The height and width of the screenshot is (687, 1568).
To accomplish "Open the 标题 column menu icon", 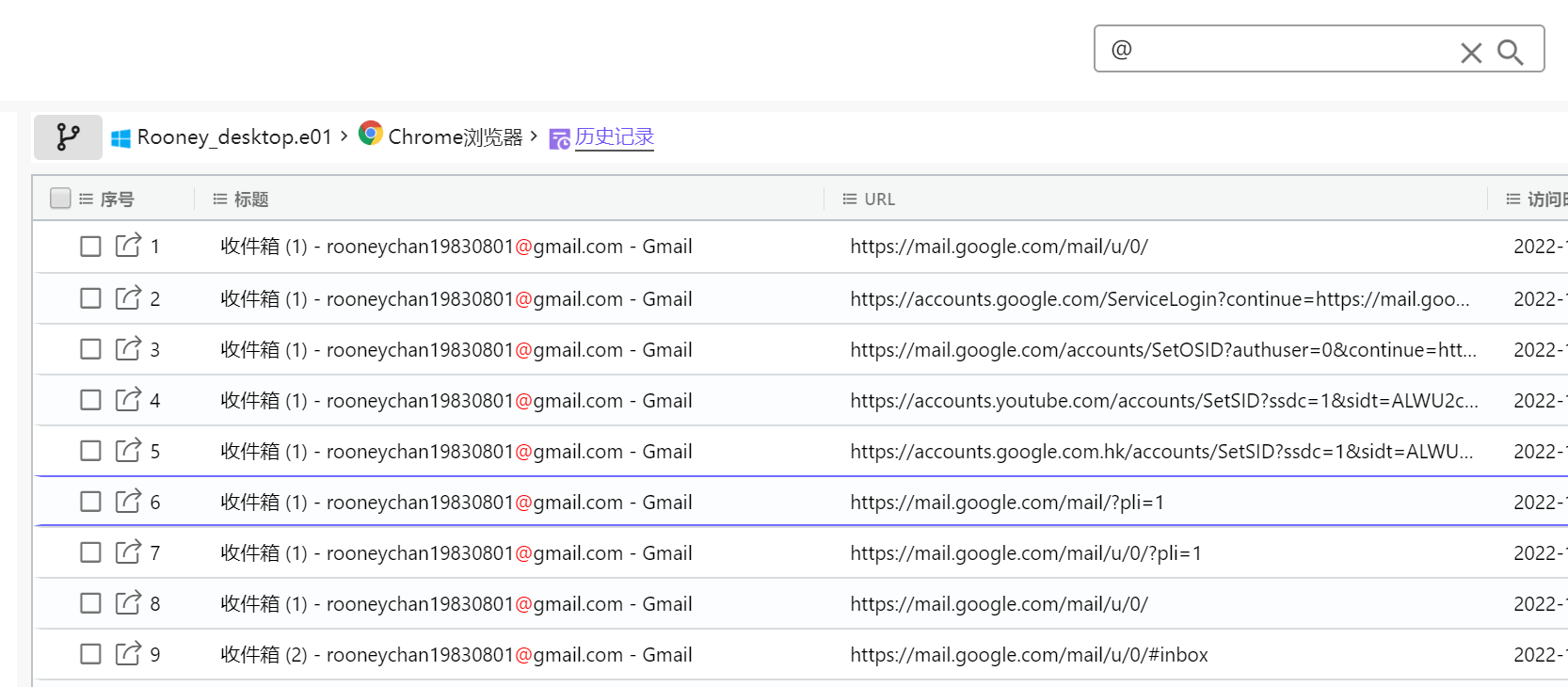I will (220, 199).
